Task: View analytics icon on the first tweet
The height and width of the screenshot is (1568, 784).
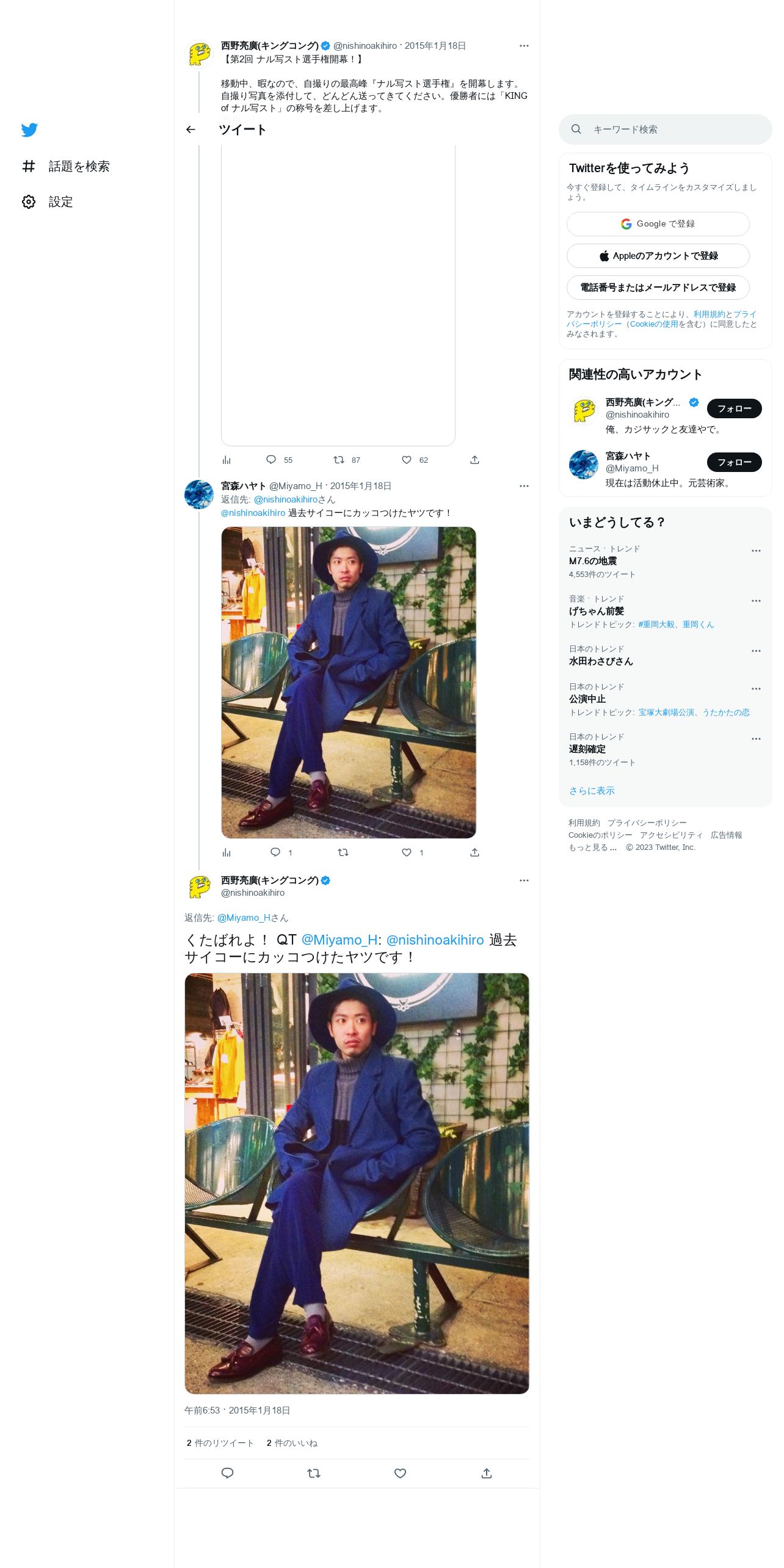Action: point(227,460)
